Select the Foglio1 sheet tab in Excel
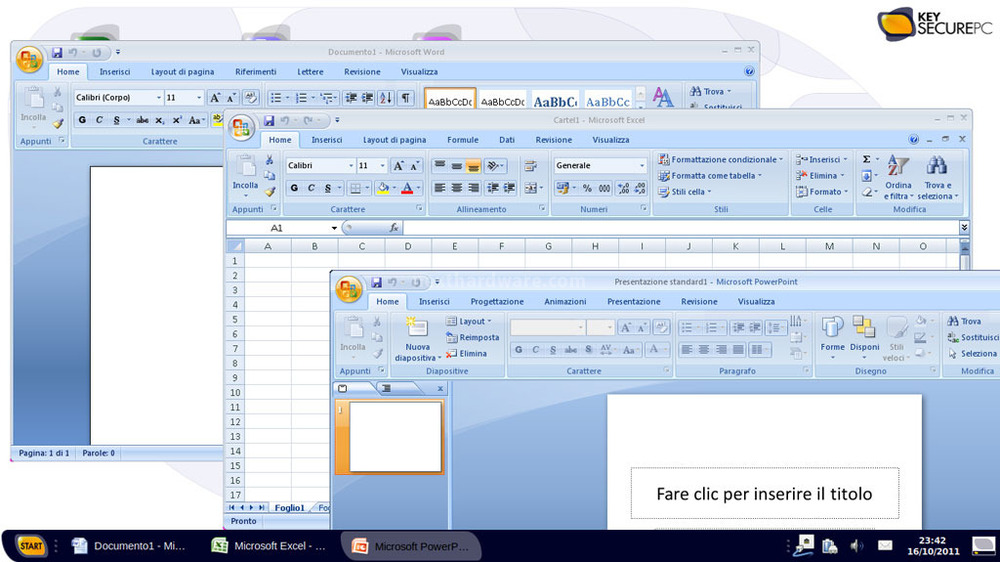 pyautogui.click(x=290, y=508)
